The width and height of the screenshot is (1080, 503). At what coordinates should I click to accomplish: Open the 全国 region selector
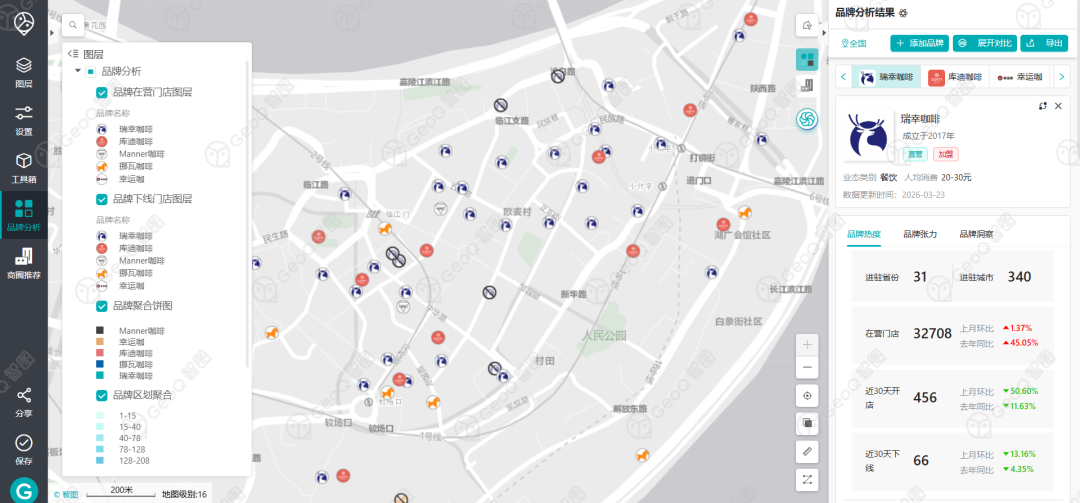pos(854,43)
